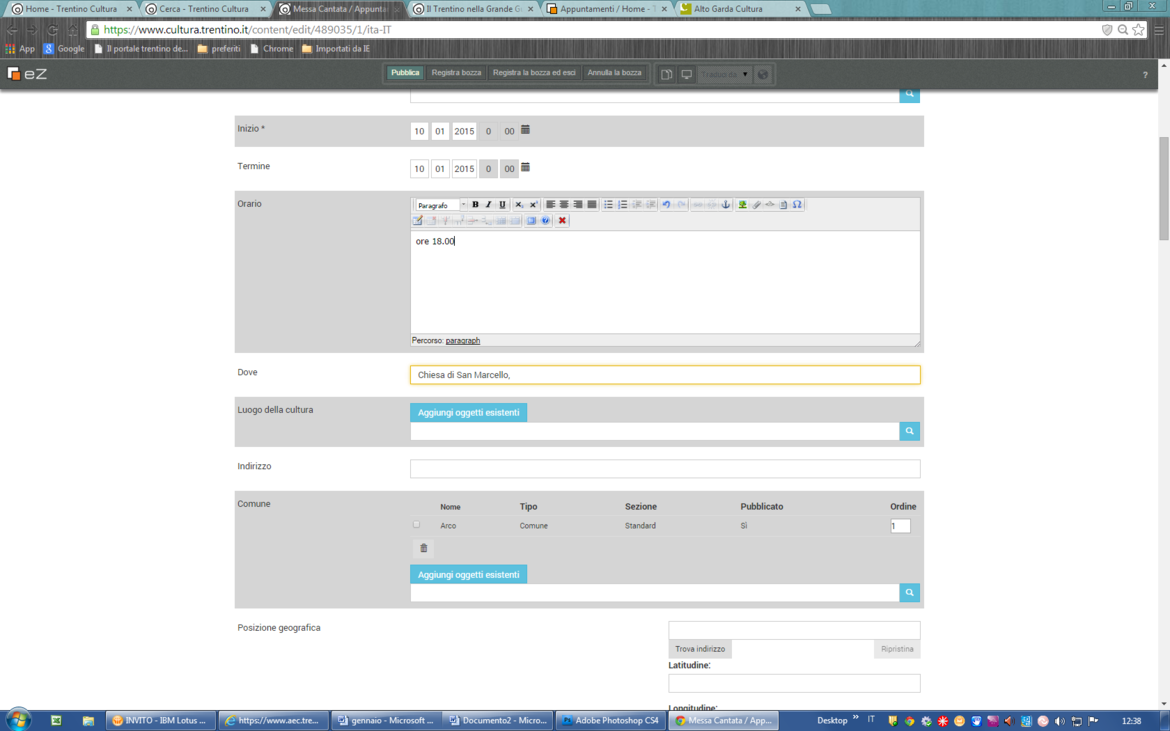
Task: Click the red X icon in the editor toolbar
Action: tap(562, 221)
